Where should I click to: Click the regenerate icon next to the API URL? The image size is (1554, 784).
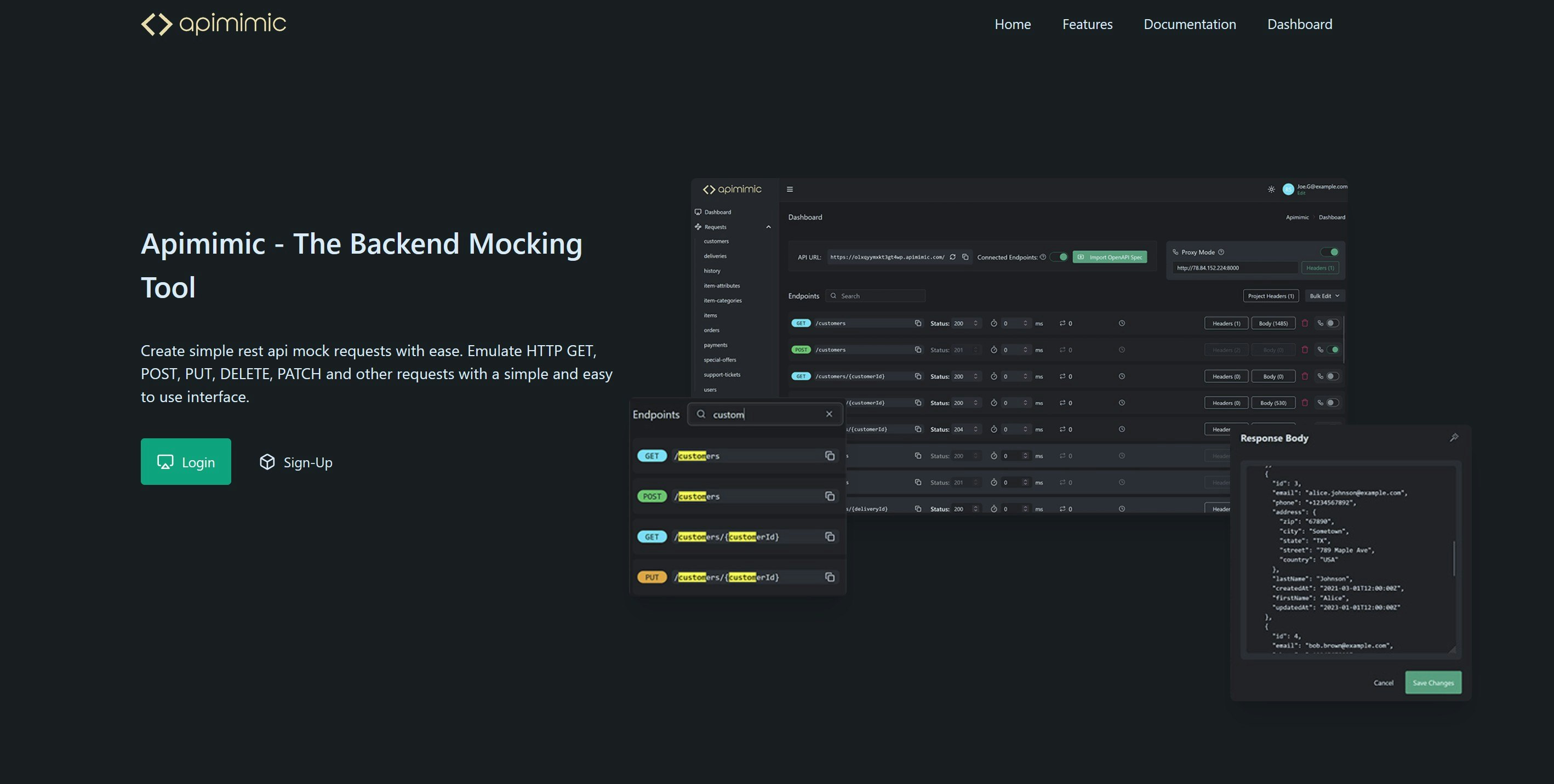pos(952,257)
